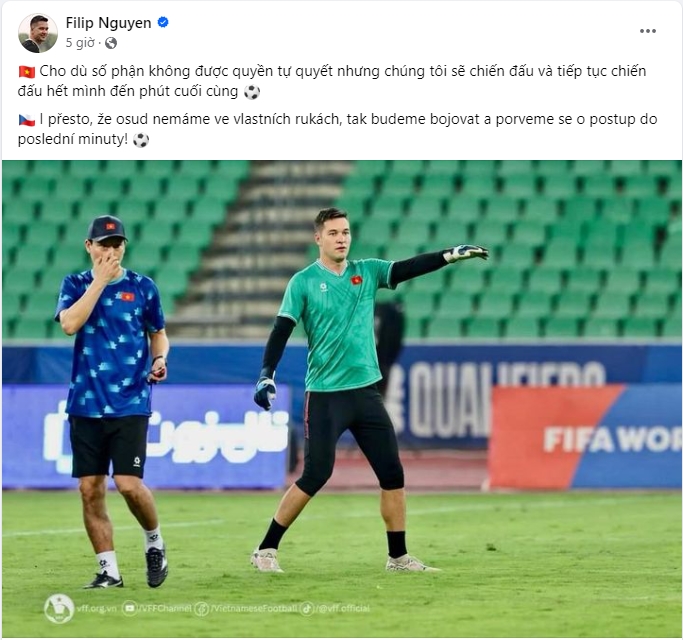
Task: Click the globe public privacy icon
Action: coord(111,43)
